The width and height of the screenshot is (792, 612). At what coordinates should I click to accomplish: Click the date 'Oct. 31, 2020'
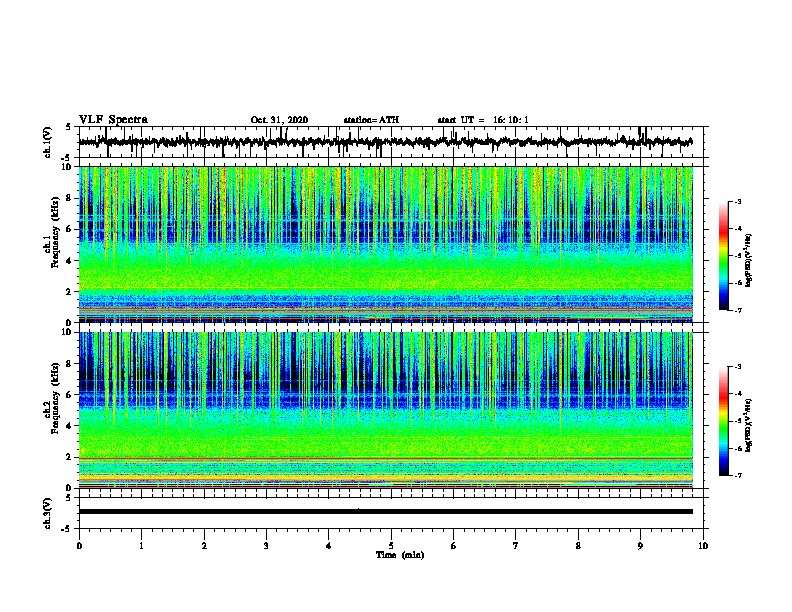279,120
